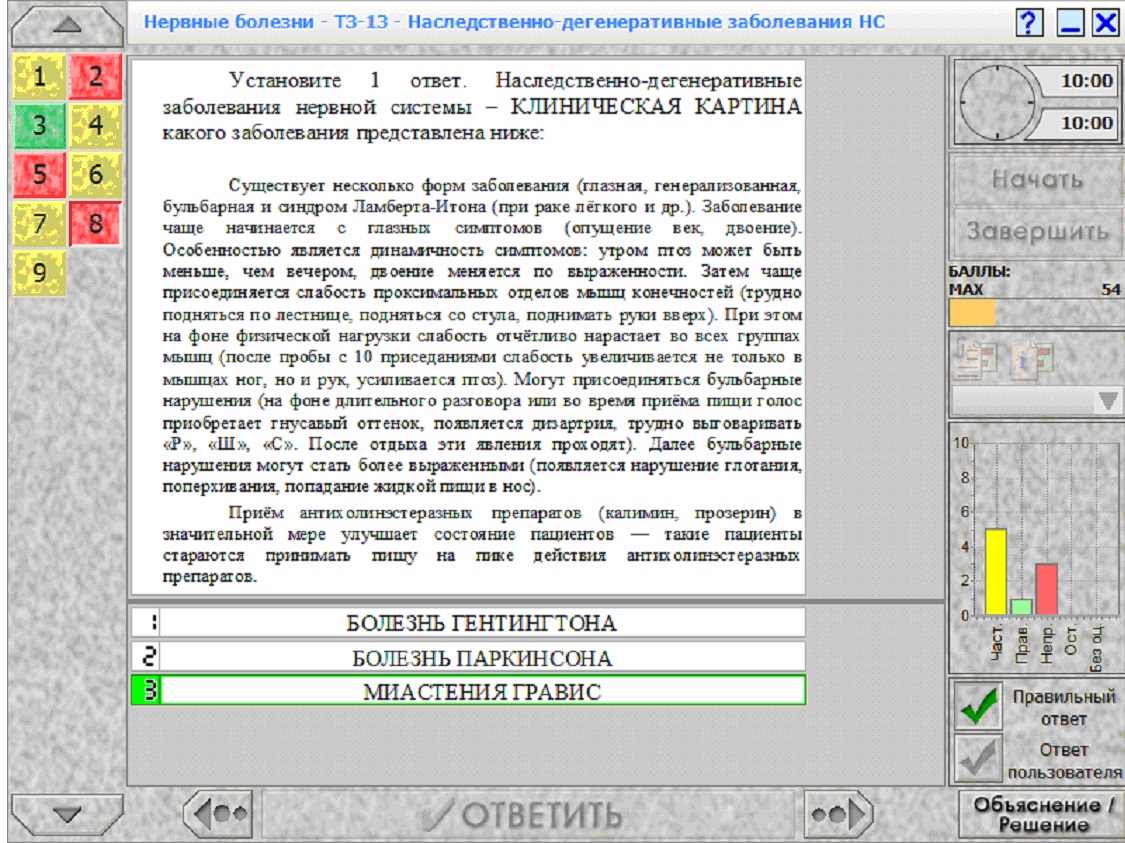The height and width of the screenshot is (843, 1125).
Task: Click the number 2 answer marker
Action: coord(146,657)
